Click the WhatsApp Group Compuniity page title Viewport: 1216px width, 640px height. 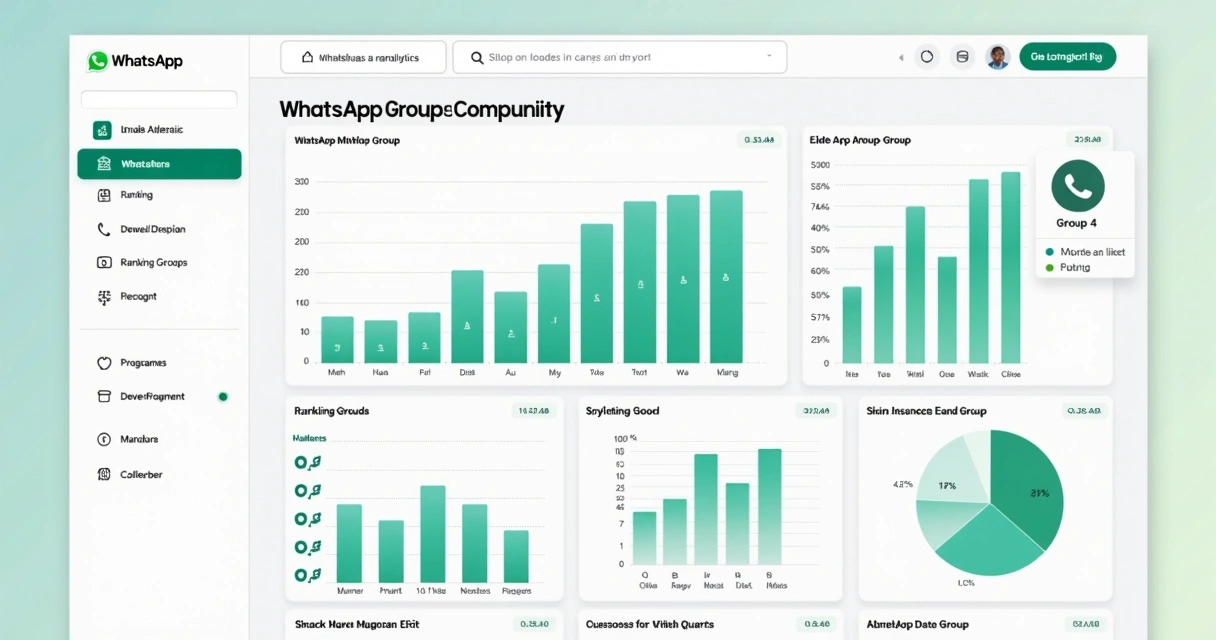click(422, 110)
